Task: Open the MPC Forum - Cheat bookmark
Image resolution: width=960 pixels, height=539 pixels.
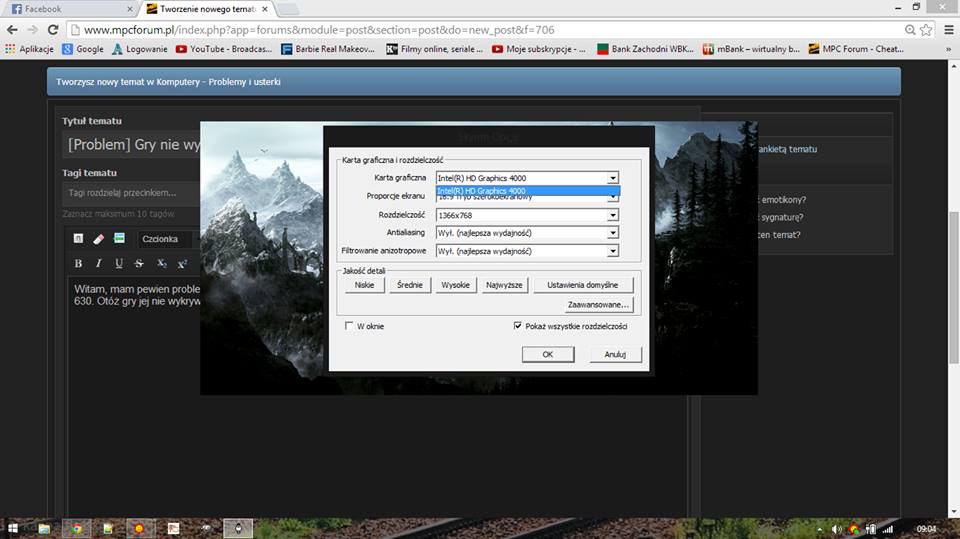Action: 857,49
